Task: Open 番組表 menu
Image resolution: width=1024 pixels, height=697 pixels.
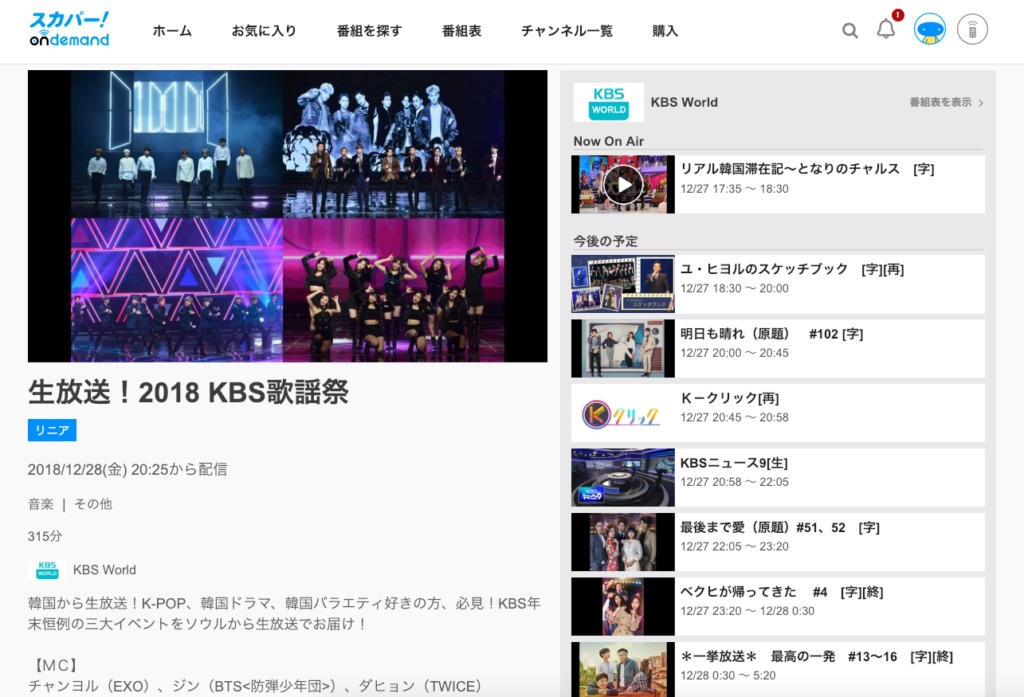Action: 461,31
